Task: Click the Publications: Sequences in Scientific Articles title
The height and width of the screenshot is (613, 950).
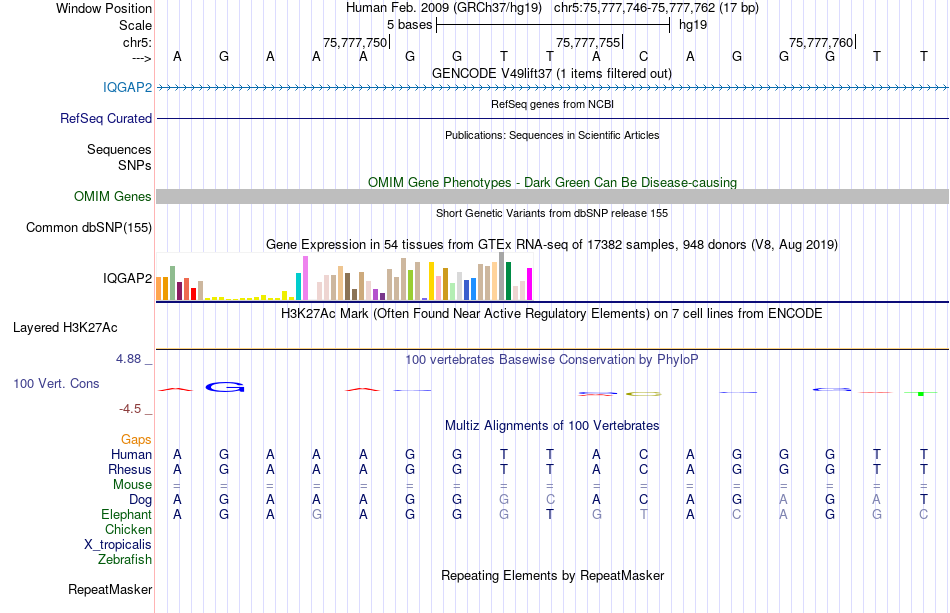Action: 552,135
